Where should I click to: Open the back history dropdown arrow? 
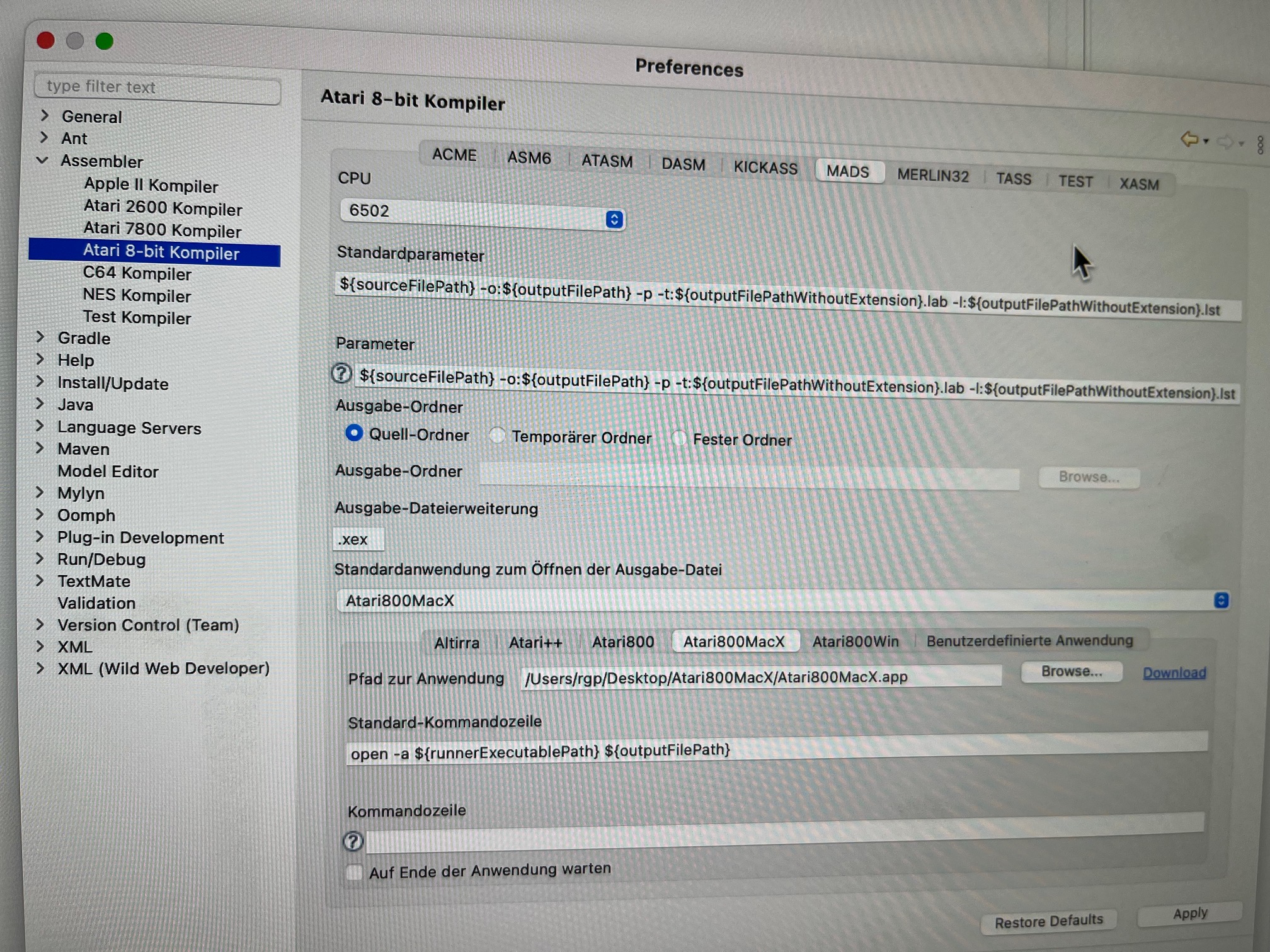1206,141
